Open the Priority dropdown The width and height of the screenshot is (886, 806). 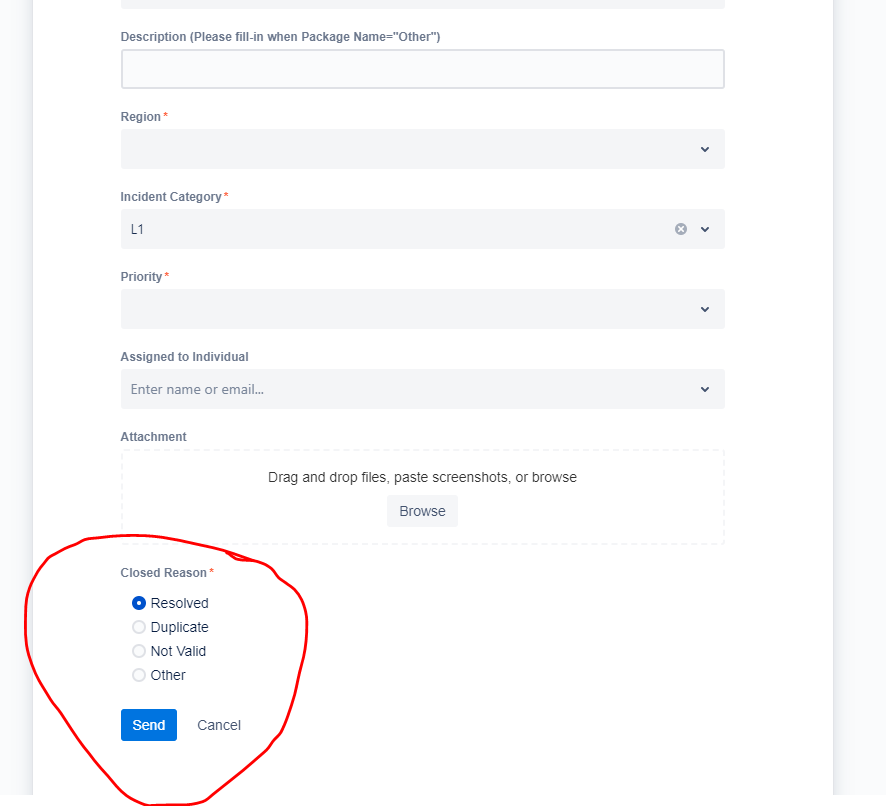click(x=423, y=309)
